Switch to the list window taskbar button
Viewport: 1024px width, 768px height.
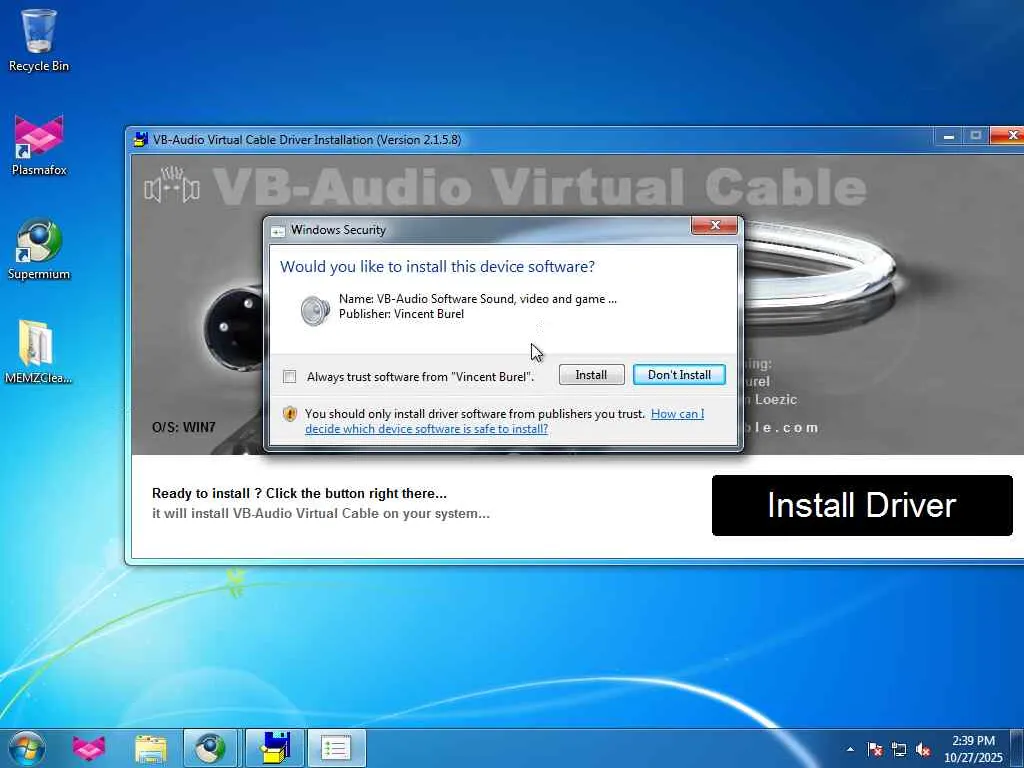coord(336,748)
